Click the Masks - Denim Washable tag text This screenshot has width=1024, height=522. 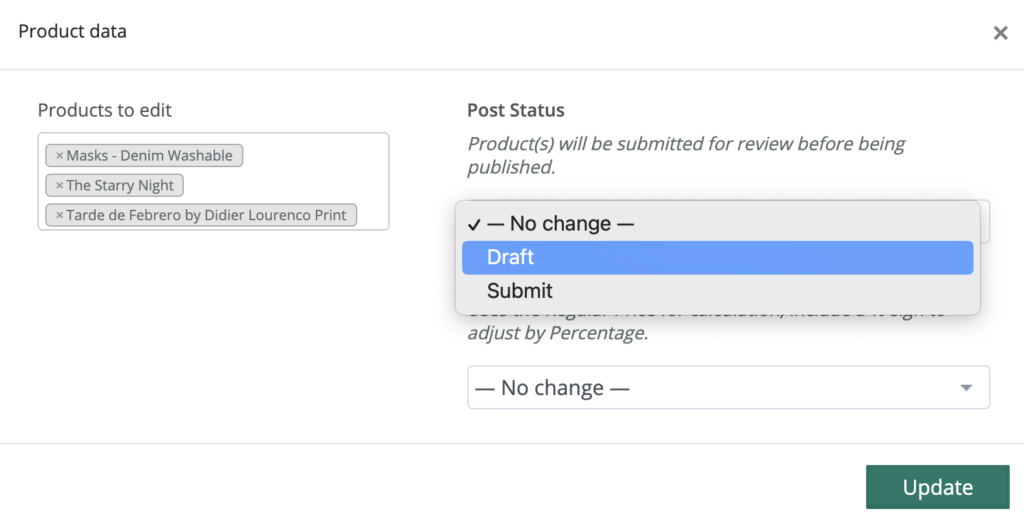click(149, 156)
